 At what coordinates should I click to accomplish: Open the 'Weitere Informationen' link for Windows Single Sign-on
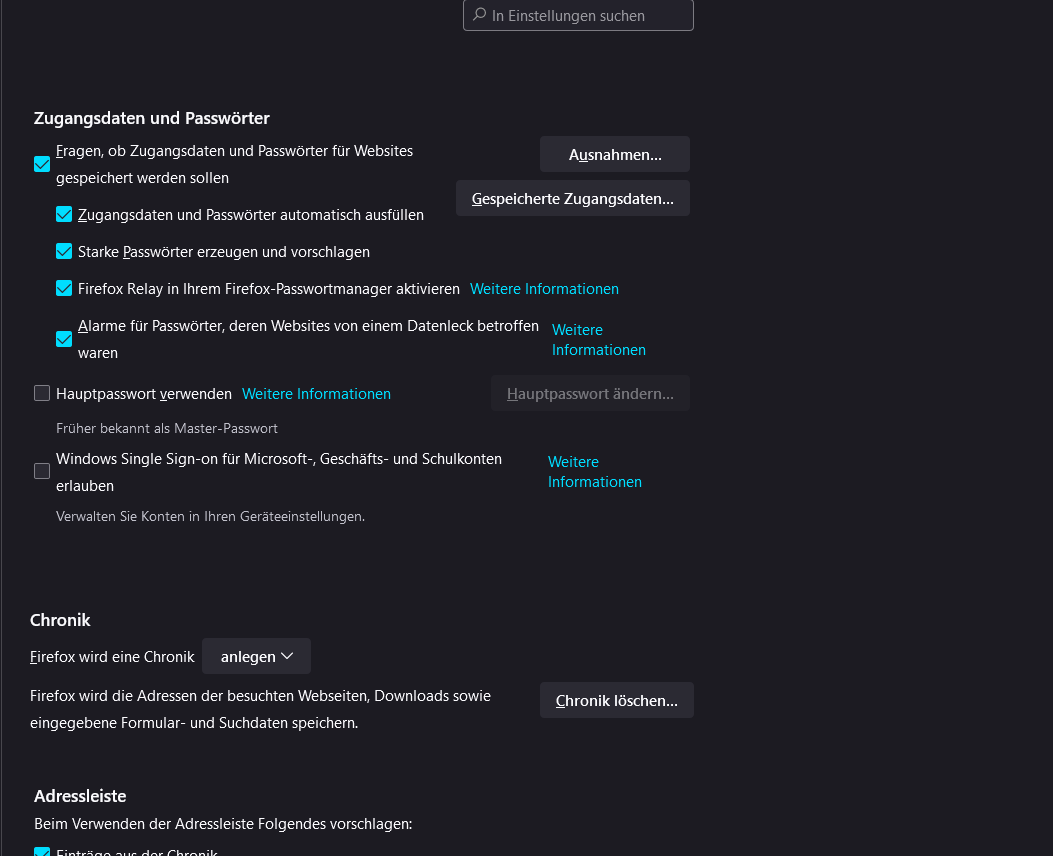tap(594, 472)
